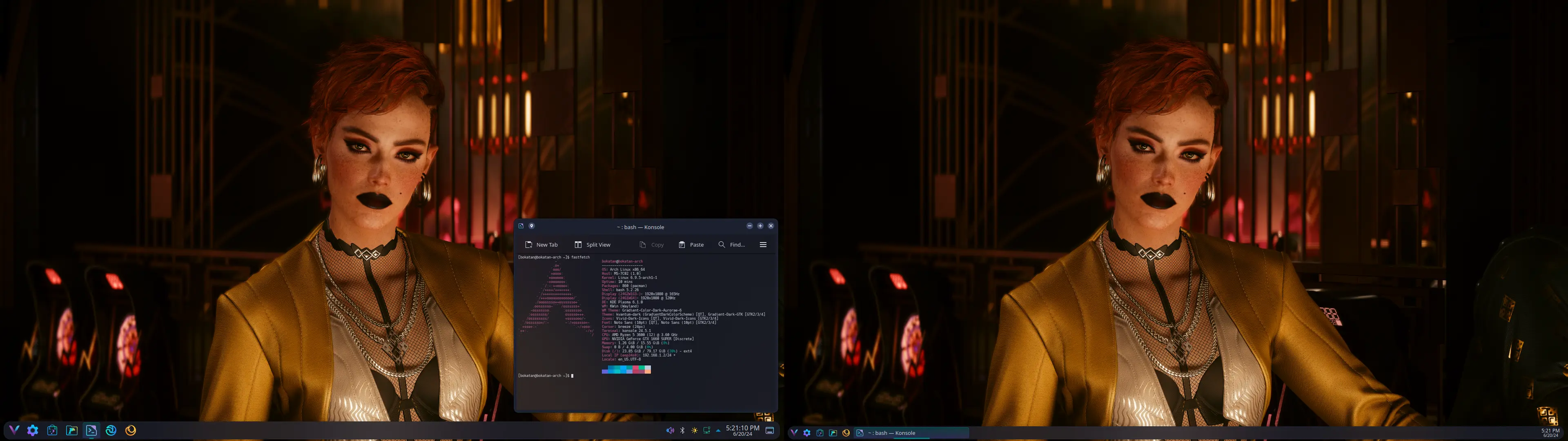Click the "Locale: en_US.UTF-8" line
This screenshot has width=1568, height=441.
pos(621,359)
